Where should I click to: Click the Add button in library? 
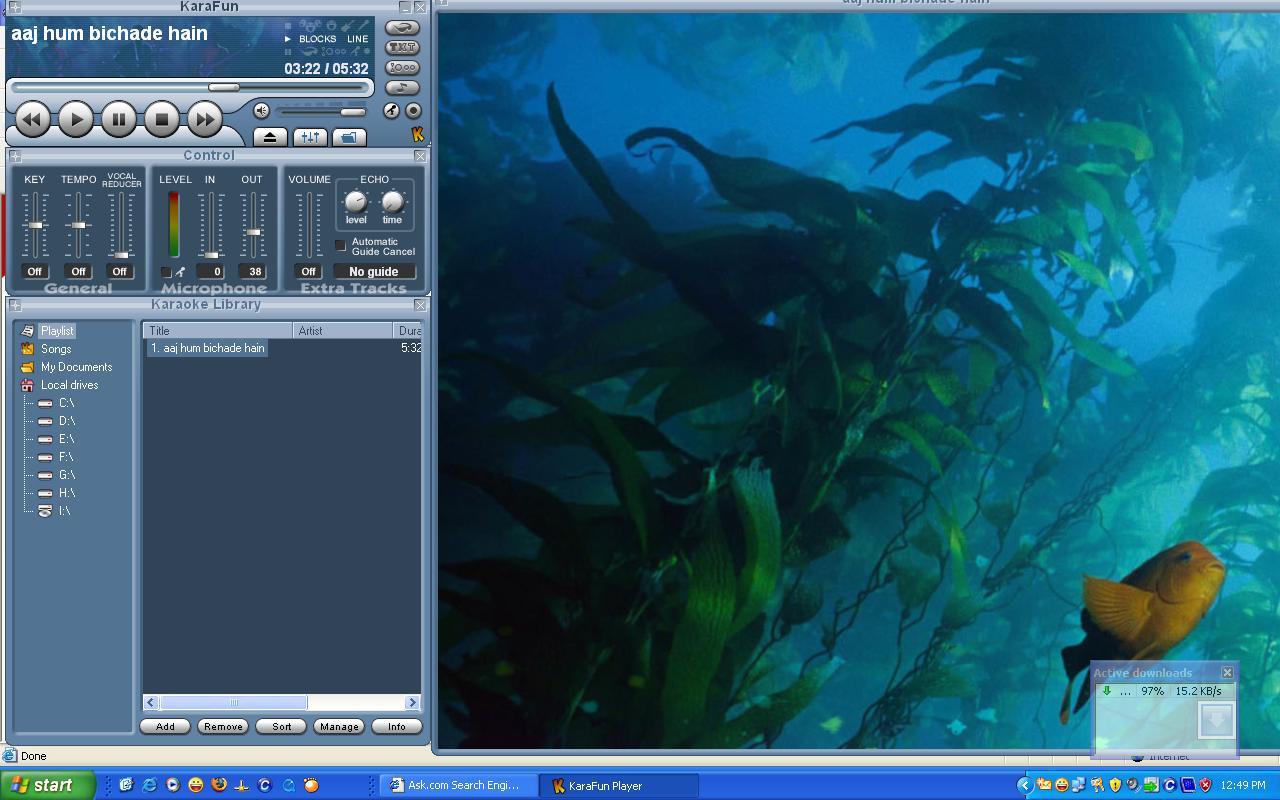coord(165,727)
